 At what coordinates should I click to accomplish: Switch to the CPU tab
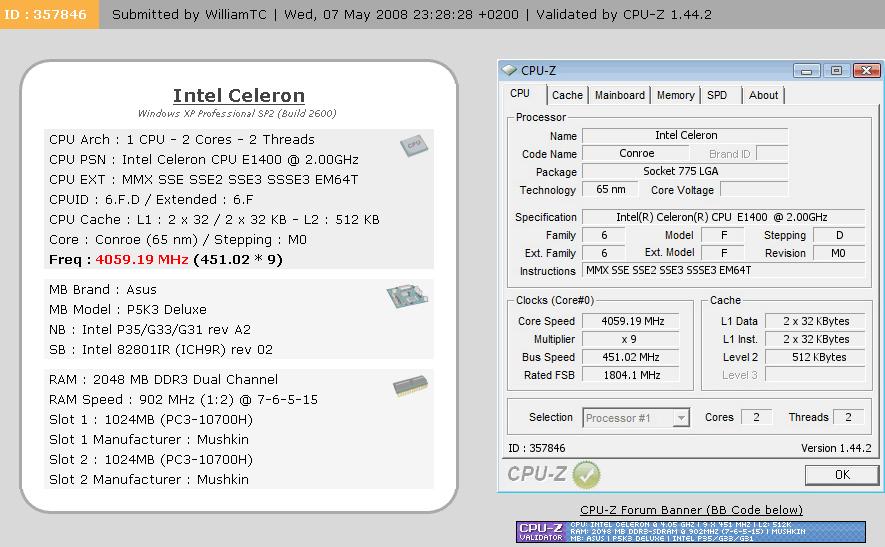point(520,94)
